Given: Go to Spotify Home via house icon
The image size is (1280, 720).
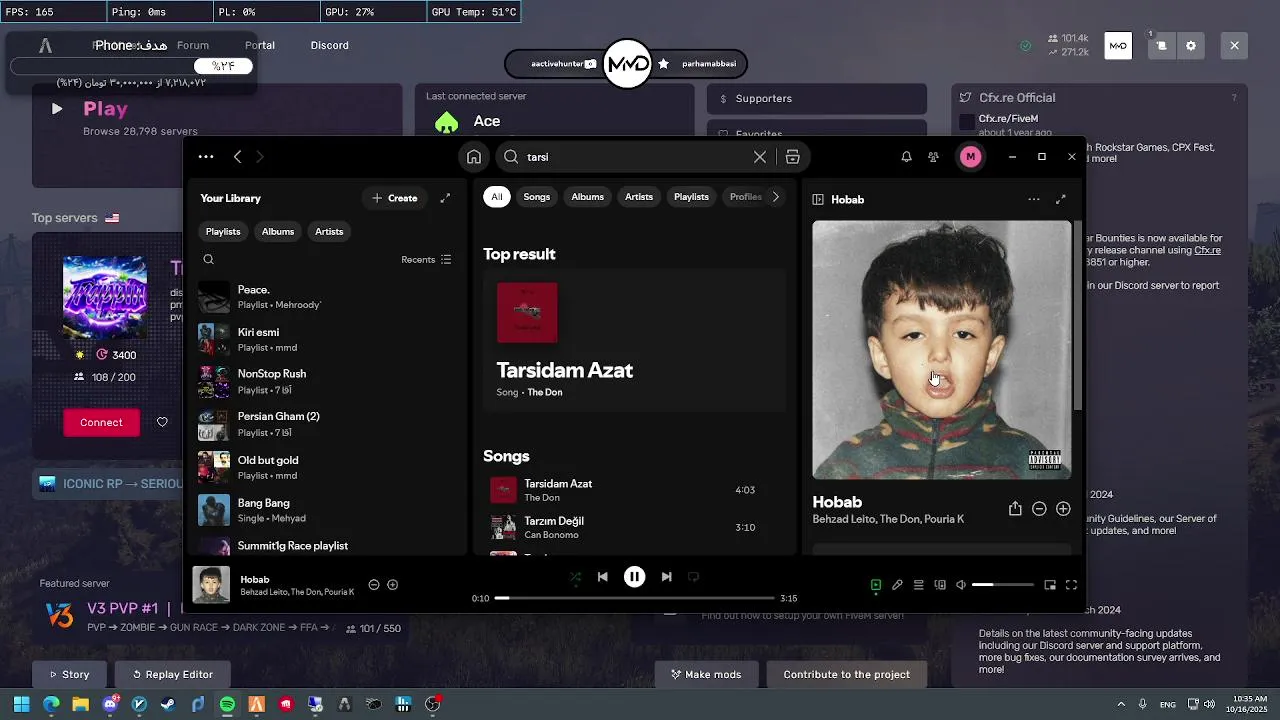Looking at the screenshot, I should pyautogui.click(x=474, y=157).
